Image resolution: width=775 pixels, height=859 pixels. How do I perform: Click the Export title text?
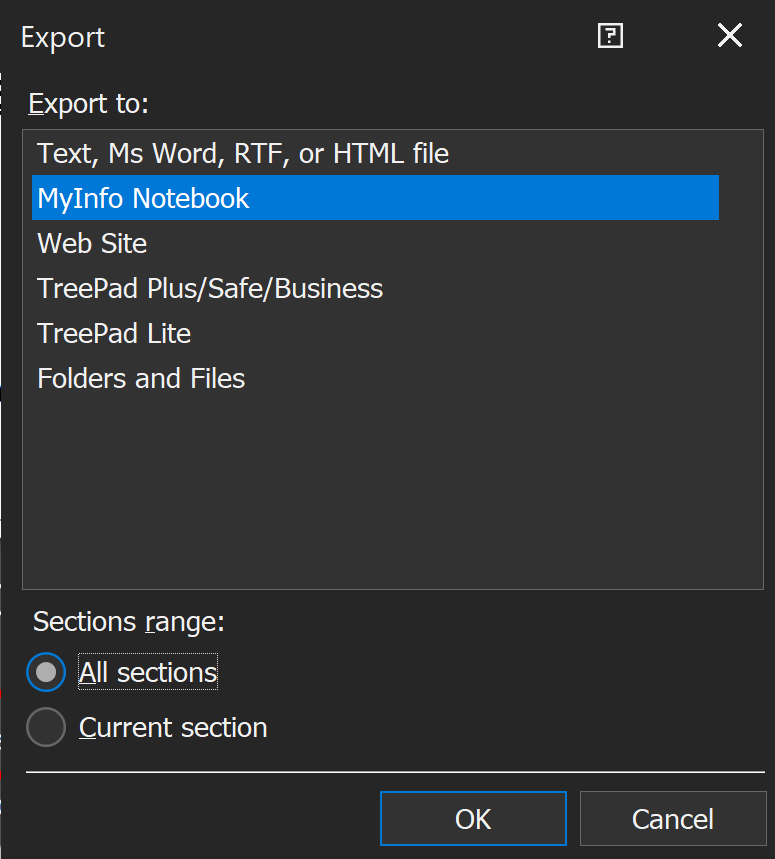coord(63,38)
